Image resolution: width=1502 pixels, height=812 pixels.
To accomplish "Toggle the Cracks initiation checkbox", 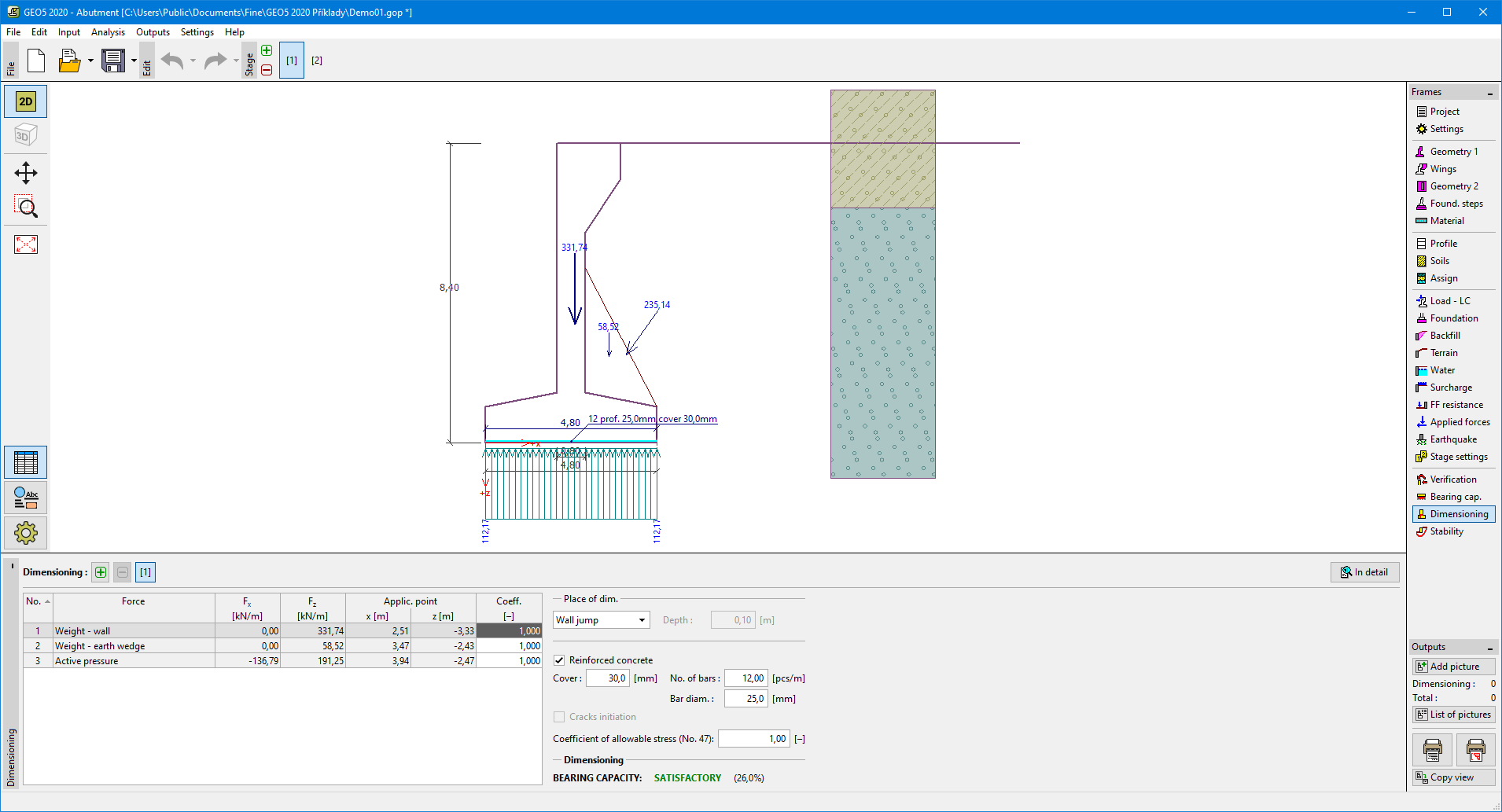I will (x=559, y=717).
